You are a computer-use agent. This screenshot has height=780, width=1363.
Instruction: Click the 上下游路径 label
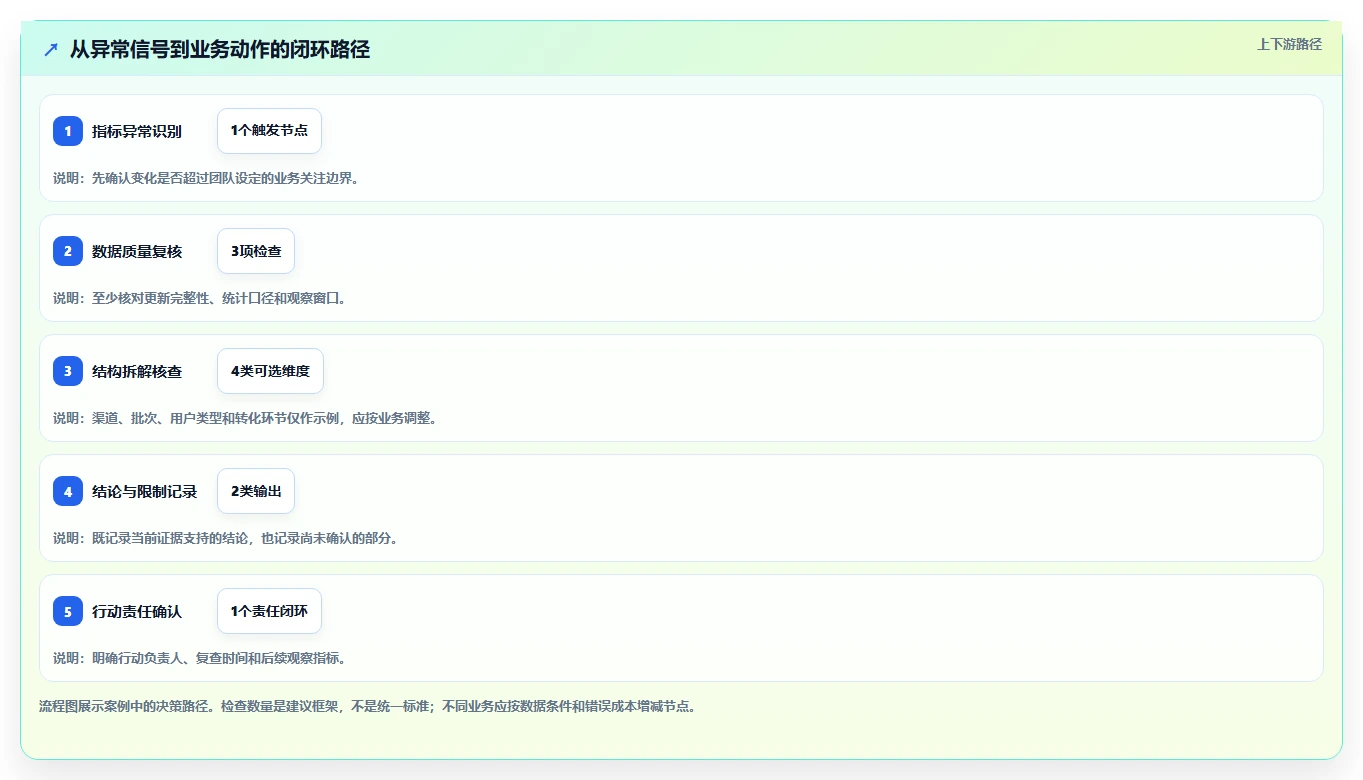[x=1289, y=44]
